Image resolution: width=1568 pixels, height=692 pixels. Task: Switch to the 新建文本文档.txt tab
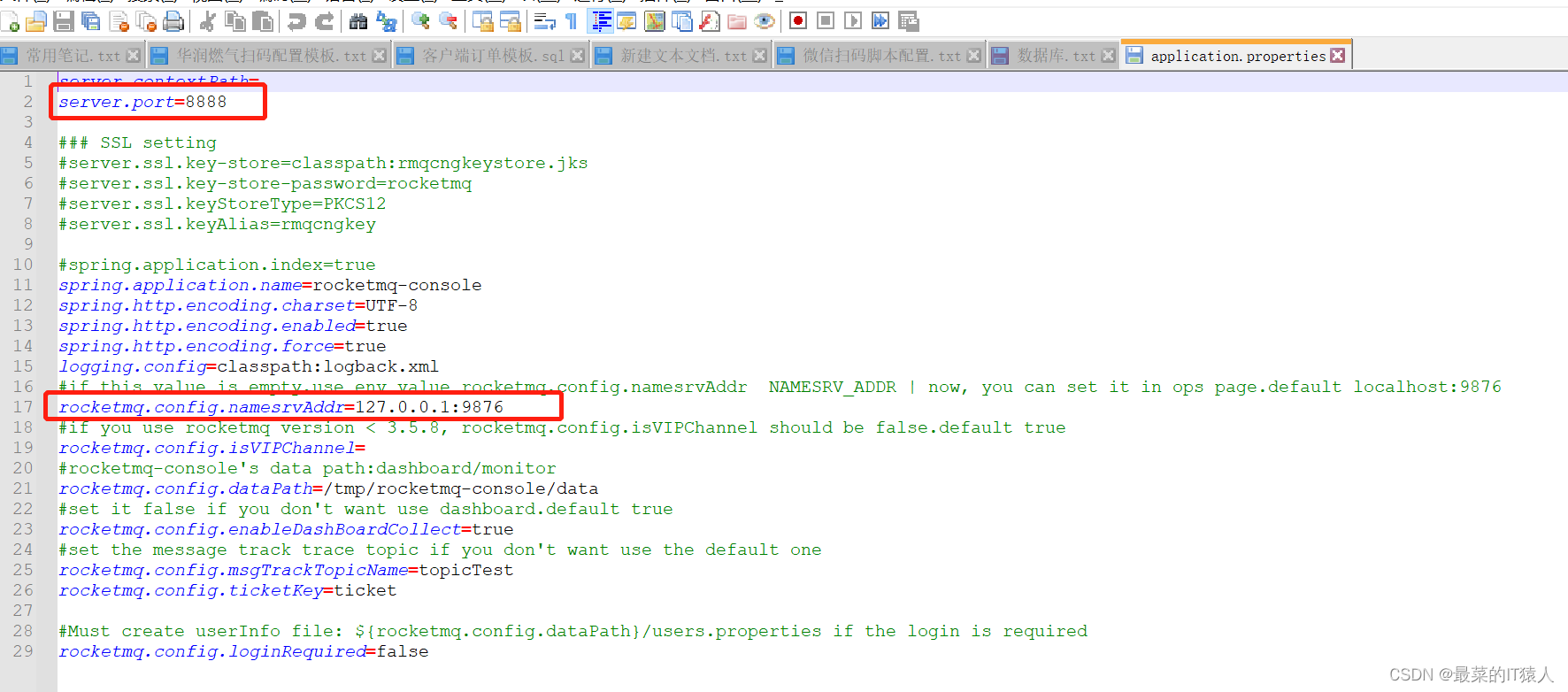tap(682, 56)
